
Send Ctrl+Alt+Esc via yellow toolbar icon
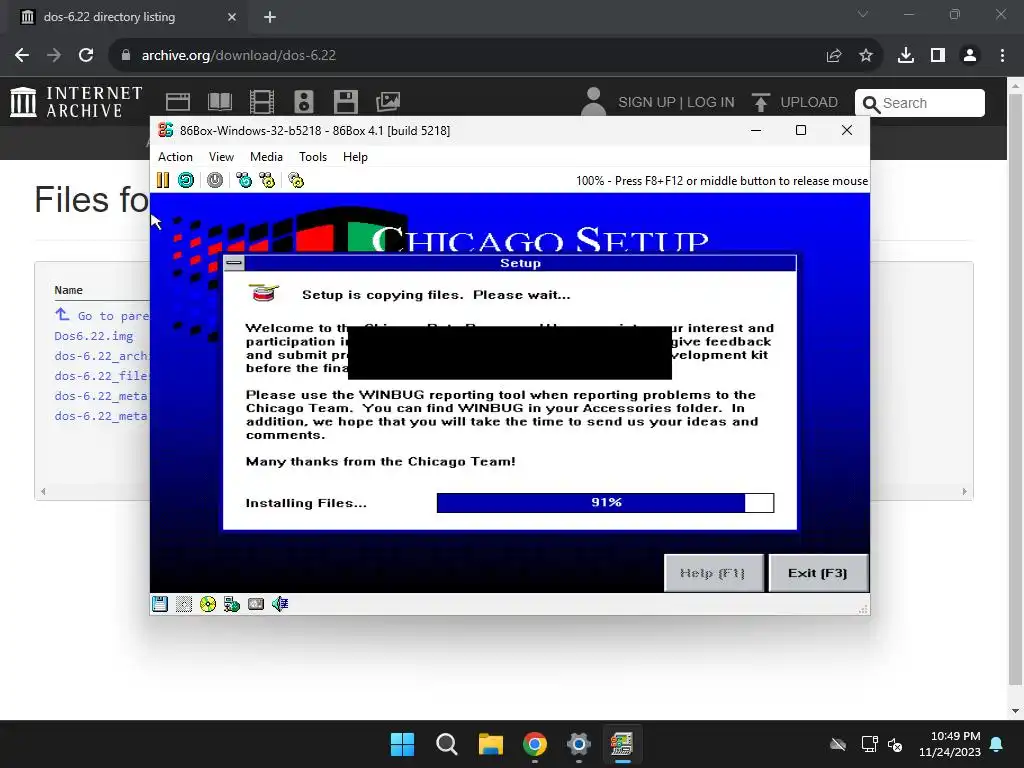(267, 180)
